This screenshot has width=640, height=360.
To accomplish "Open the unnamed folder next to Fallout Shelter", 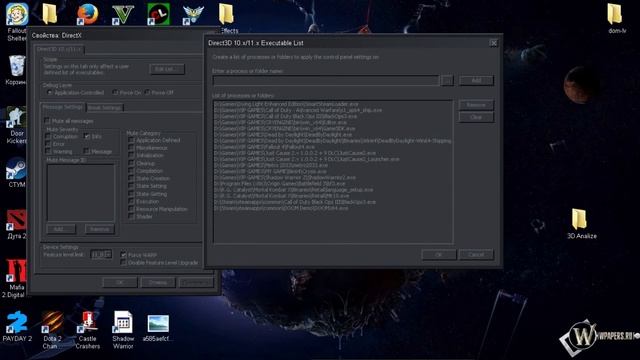I will [x=50, y=14].
